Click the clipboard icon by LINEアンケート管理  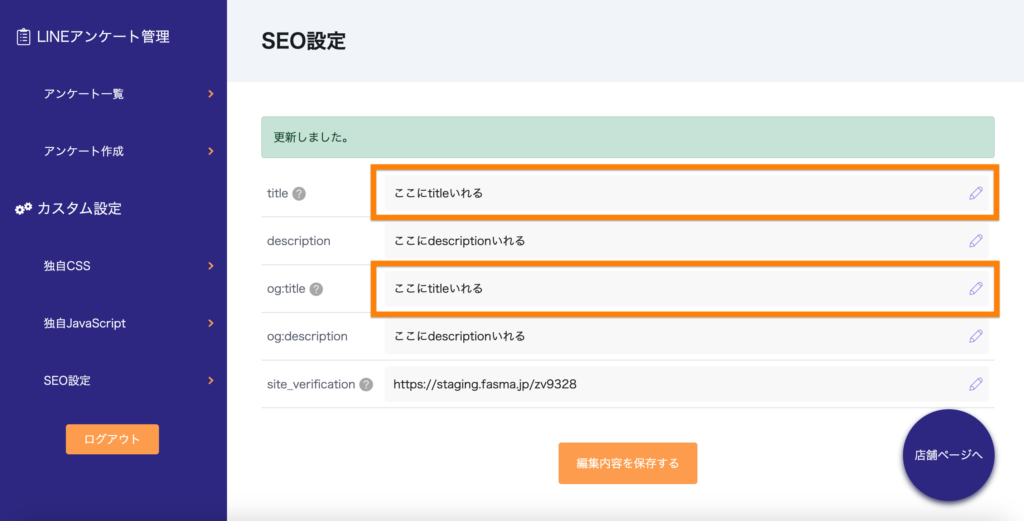click(22, 37)
